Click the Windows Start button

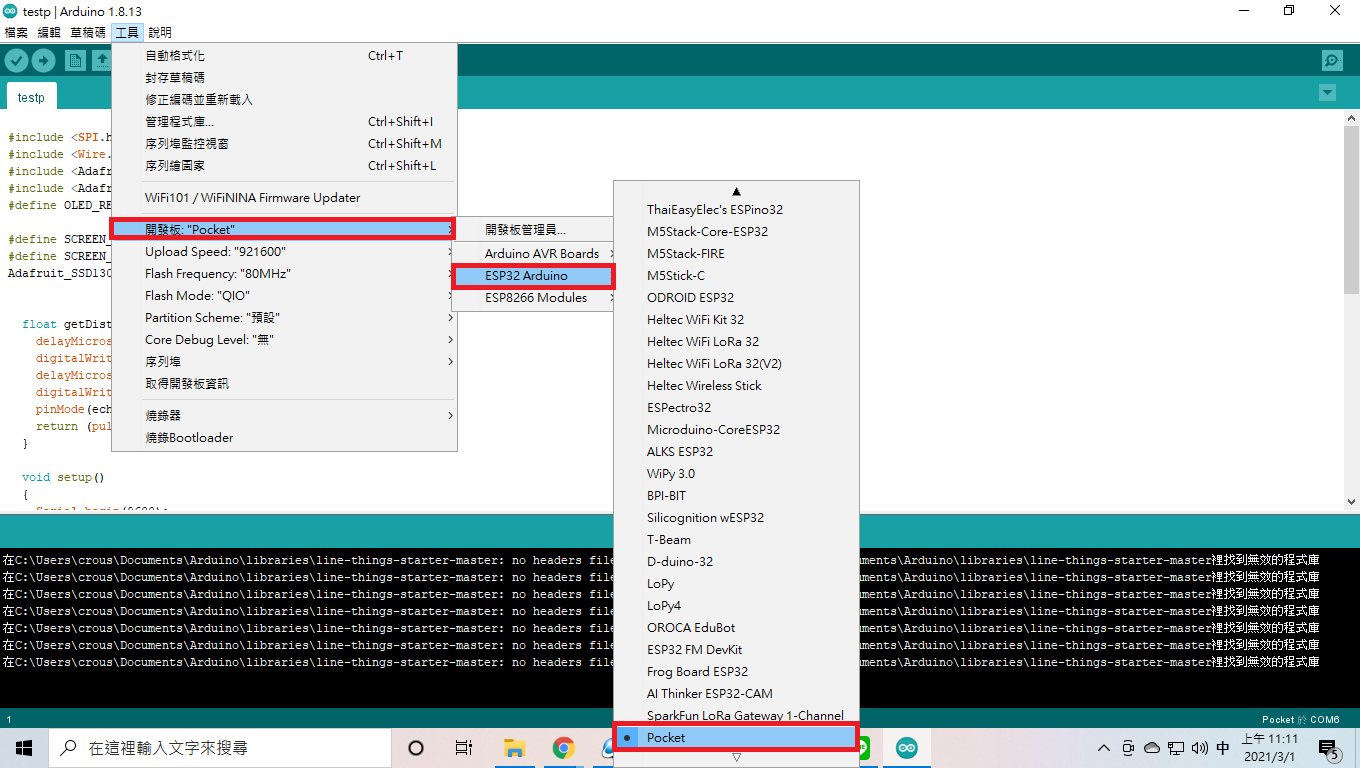point(23,748)
